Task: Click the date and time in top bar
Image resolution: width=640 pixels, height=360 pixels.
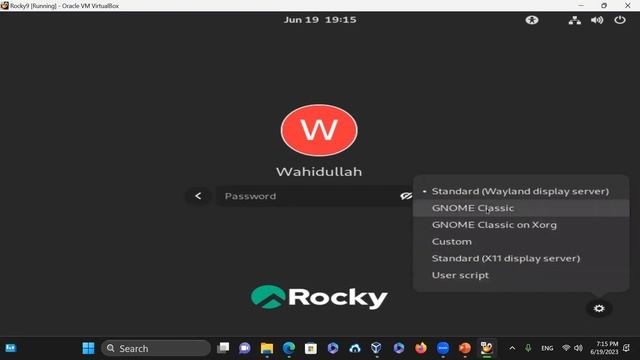Action: point(320,20)
